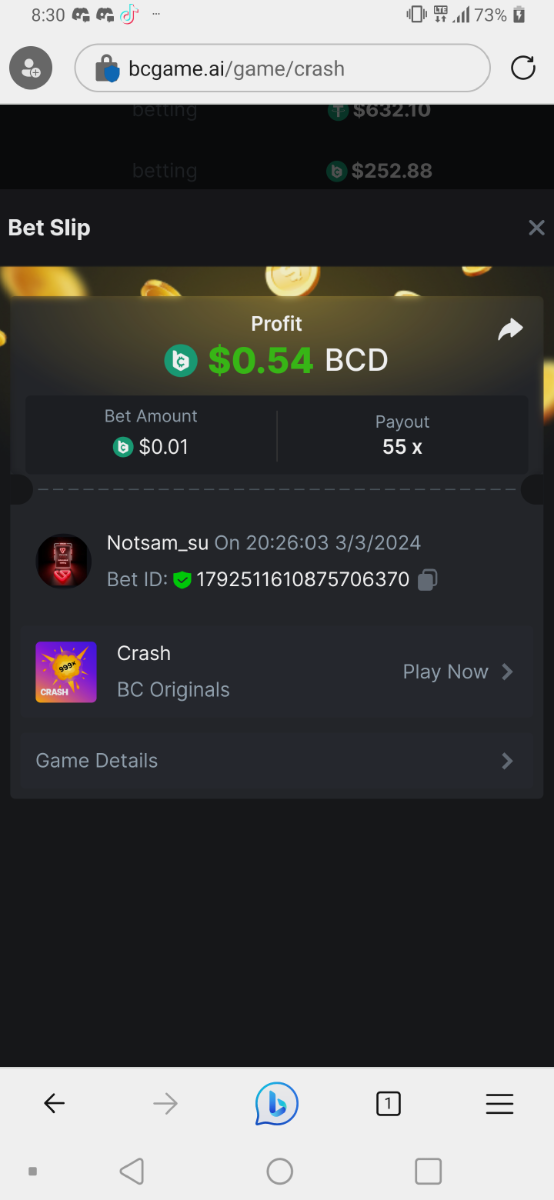The height and width of the screenshot is (1200, 554).
Task: Copy the Bet ID using copy icon
Action: (428, 579)
